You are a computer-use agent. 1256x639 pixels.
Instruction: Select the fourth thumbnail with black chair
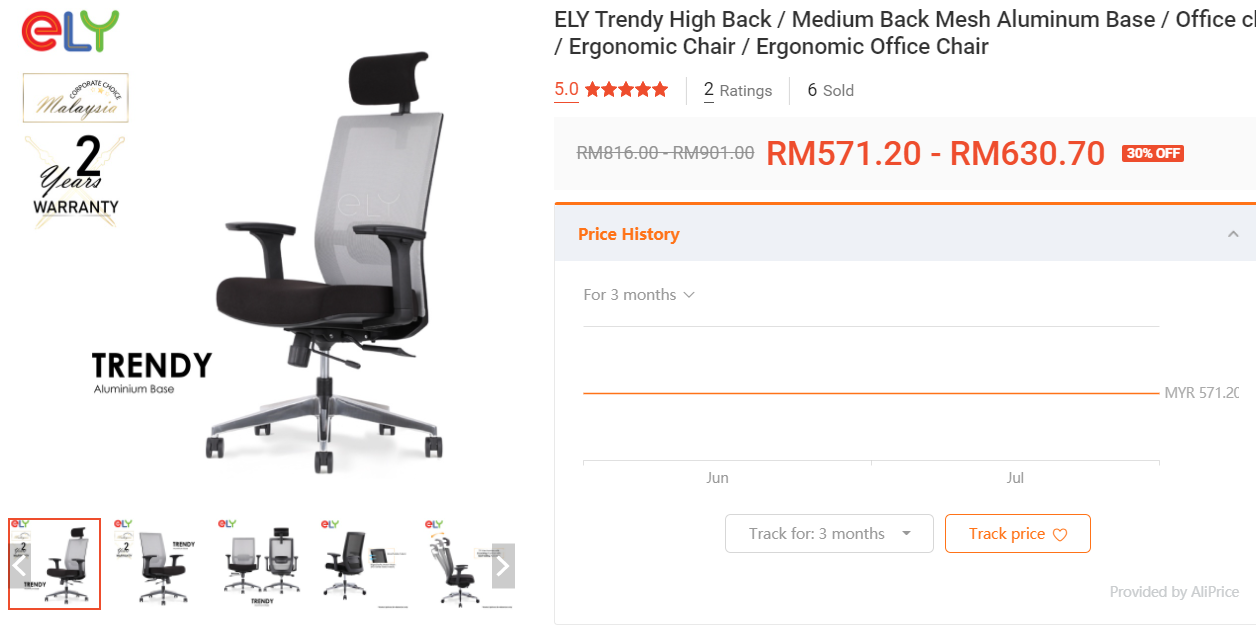pyautogui.click(x=362, y=564)
